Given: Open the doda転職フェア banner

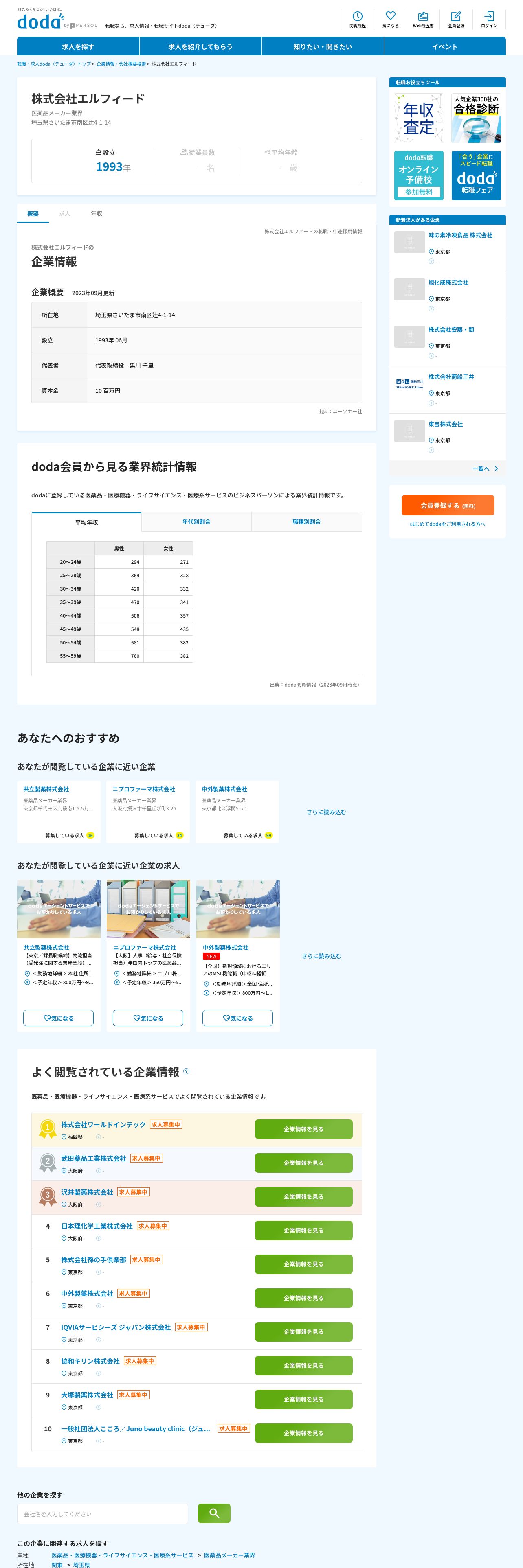Looking at the screenshot, I should [476, 175].
